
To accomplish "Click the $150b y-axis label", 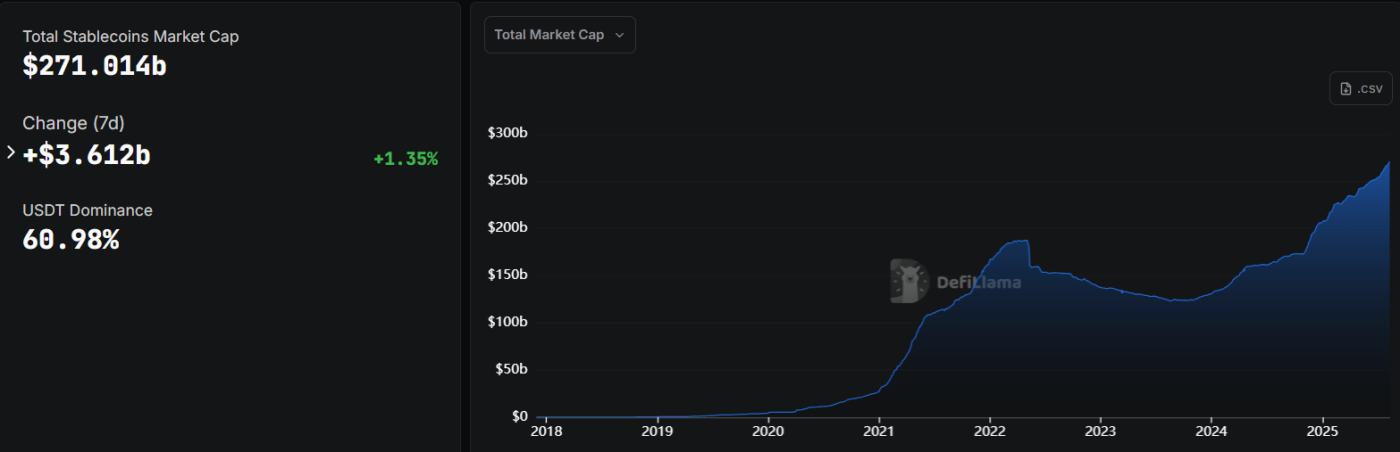I will pyautogui.click(x=507, y=275).
